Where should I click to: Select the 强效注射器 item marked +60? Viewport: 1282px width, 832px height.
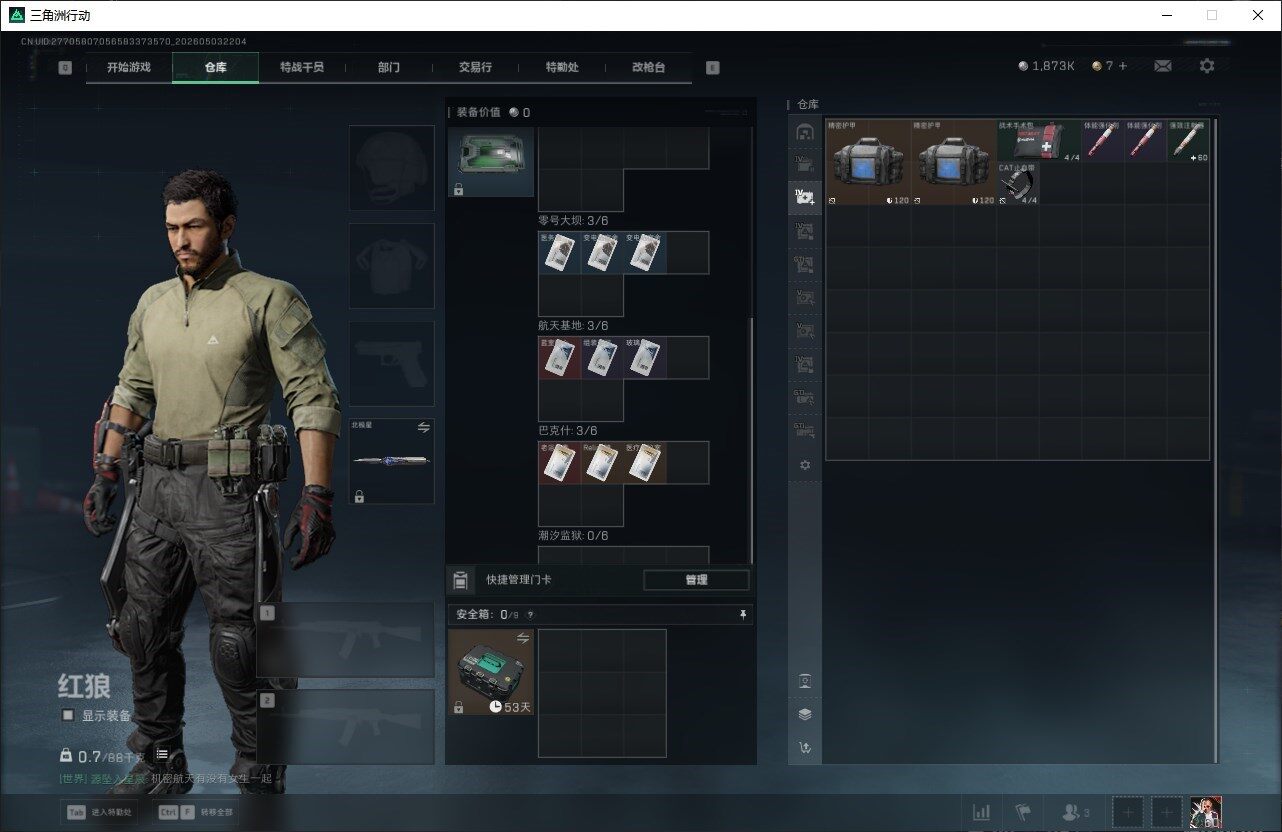[1188, 141]
